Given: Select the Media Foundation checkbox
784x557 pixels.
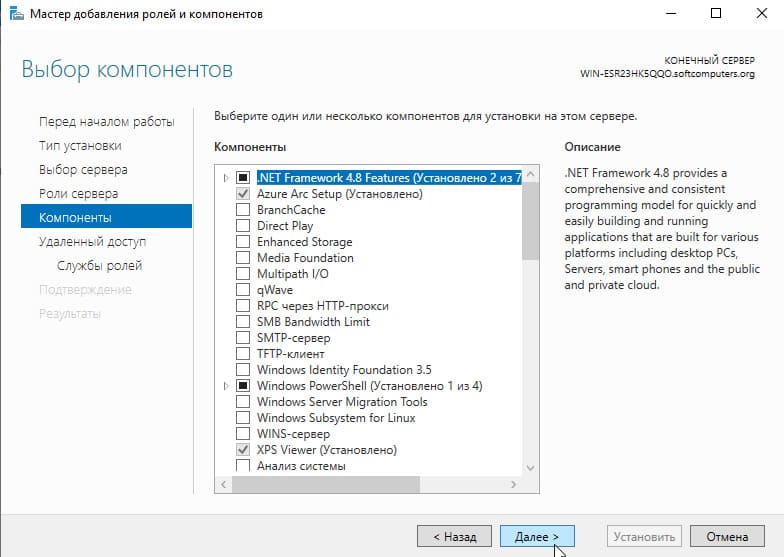Looking at the screenshot, I should pyautogui.click(x=243, y=258).
